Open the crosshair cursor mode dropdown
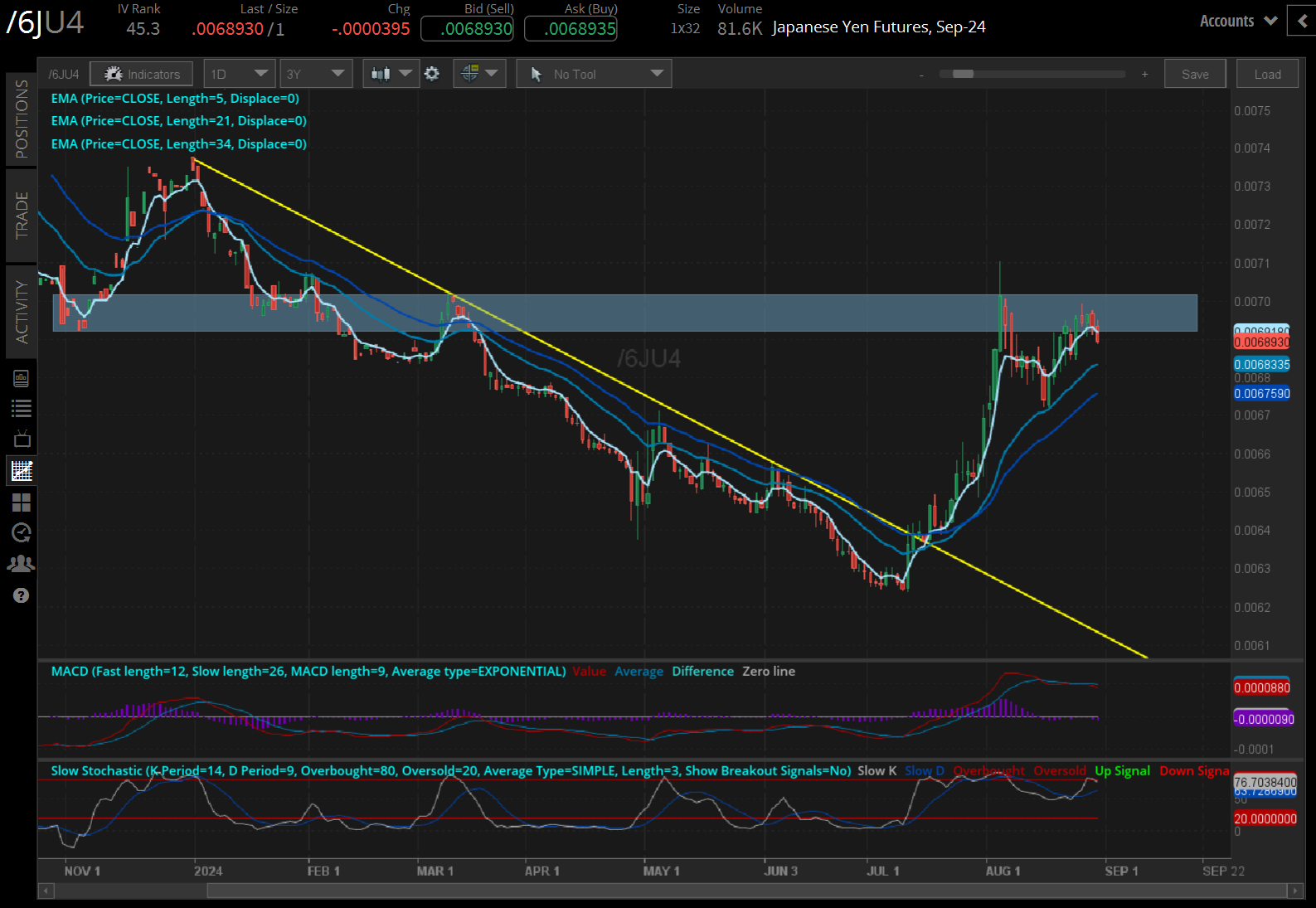This screenshot has width=1316, height=908. pos(479,74)
